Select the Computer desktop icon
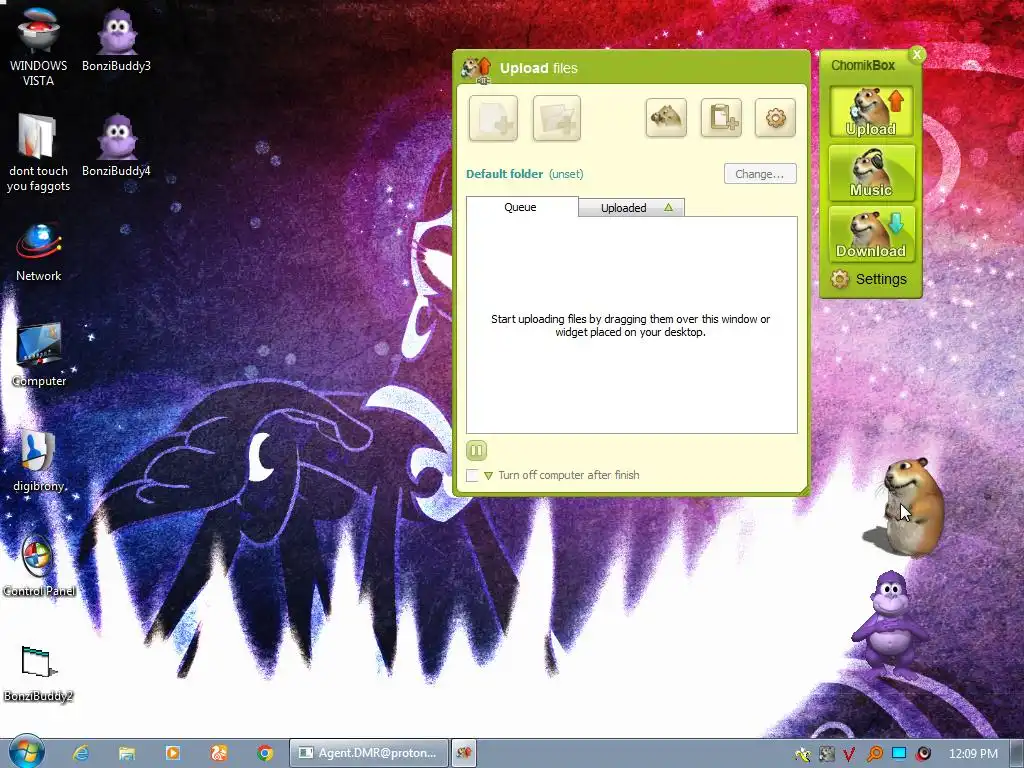This screenshot has width=1024, height=768. coord(39,355)
